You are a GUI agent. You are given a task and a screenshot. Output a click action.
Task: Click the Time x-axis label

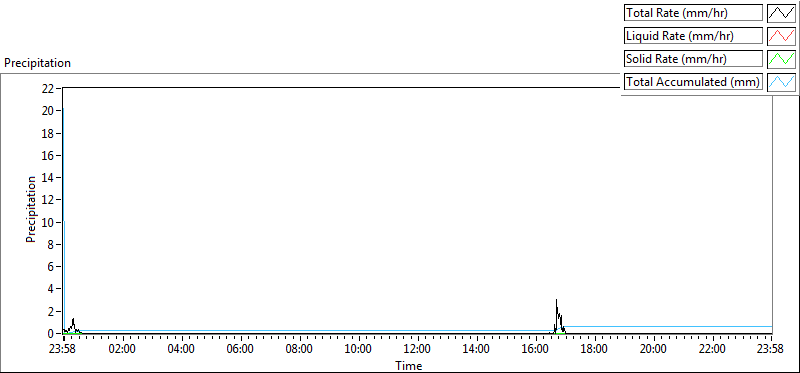(x=409, y=366)
